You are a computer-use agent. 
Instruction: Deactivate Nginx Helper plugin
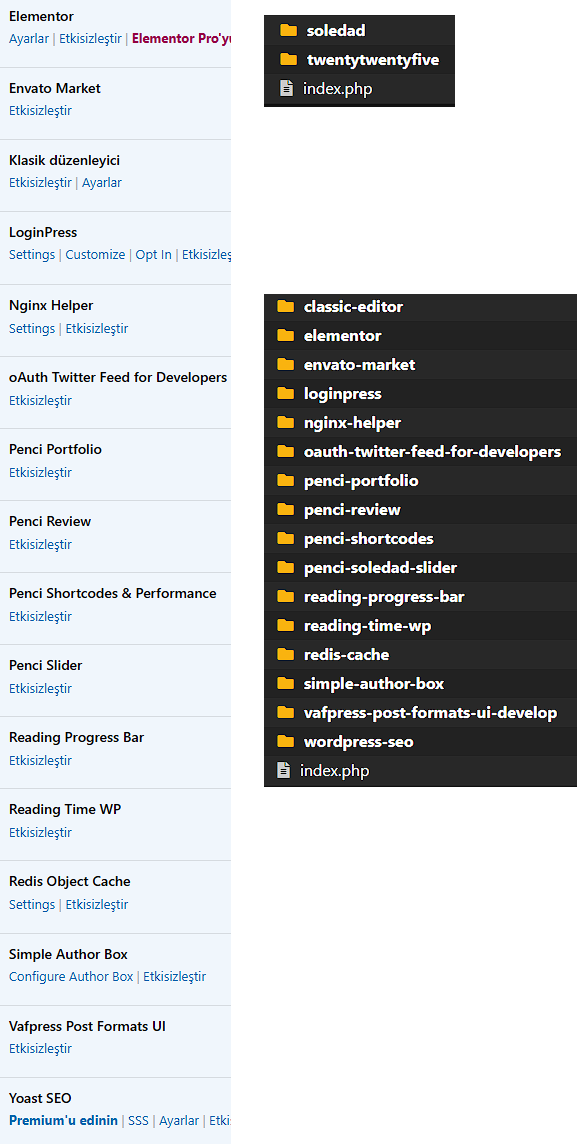(97, 328)
